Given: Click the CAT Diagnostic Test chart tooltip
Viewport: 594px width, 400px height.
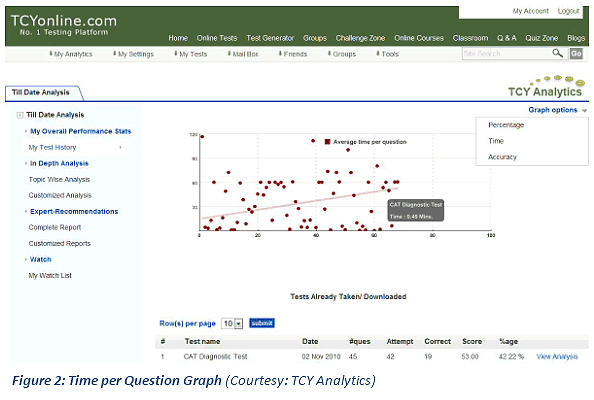Looking at the screenshot, I should (415, 210).
